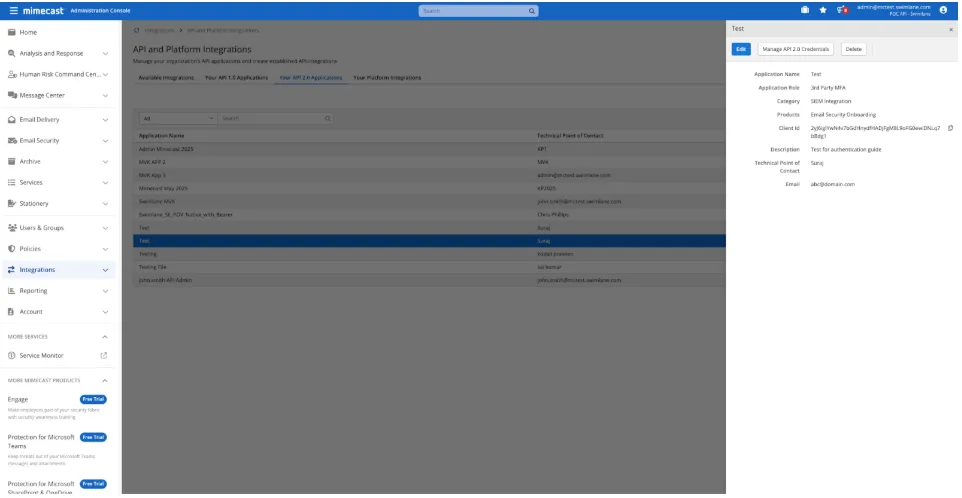
Task: Switch to Available Integrations tab
Action: pyautogui.click(x=166, y=78)
